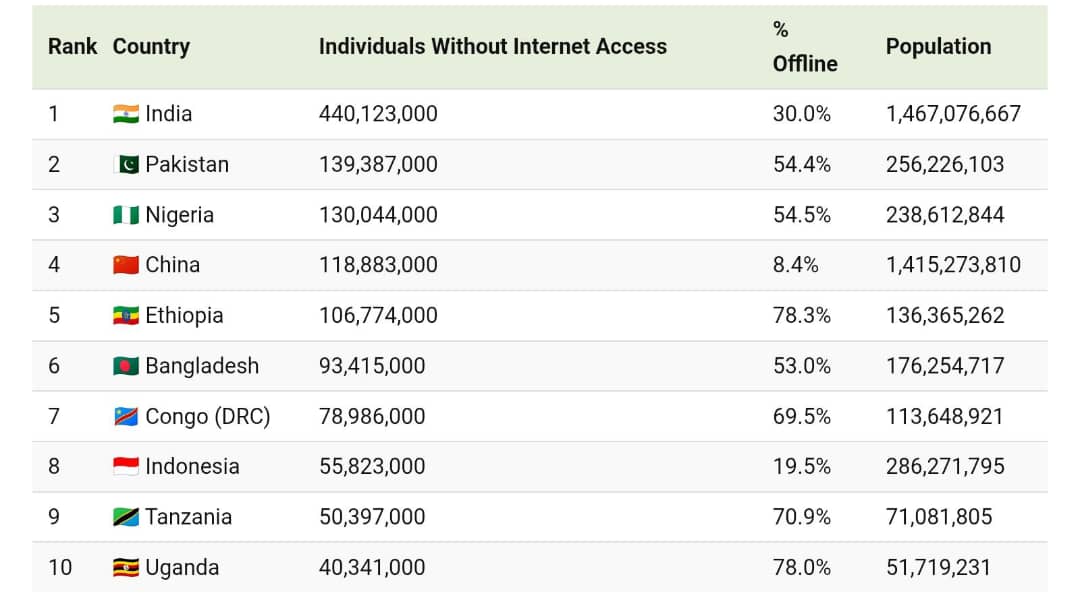This screenshot has height=608, width=1080.
Task: Click the Ethiopia flag icon
Action: click(x=125, y=316)
